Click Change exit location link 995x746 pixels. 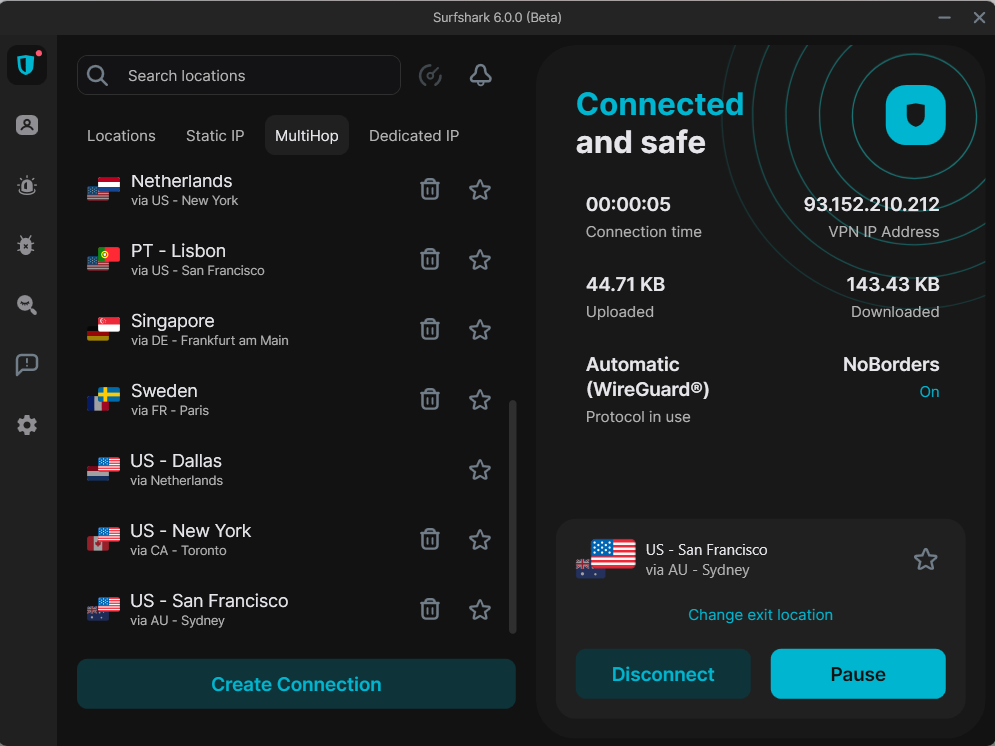[760, 615]
